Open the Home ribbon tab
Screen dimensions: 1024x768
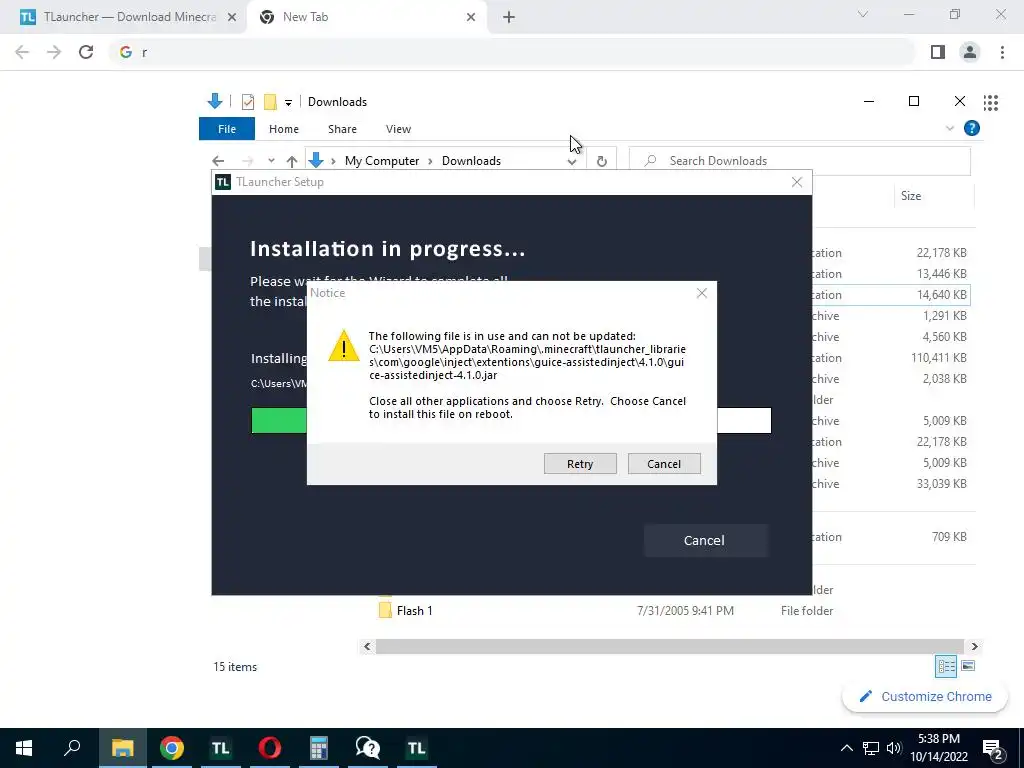(x=283, y=129)
